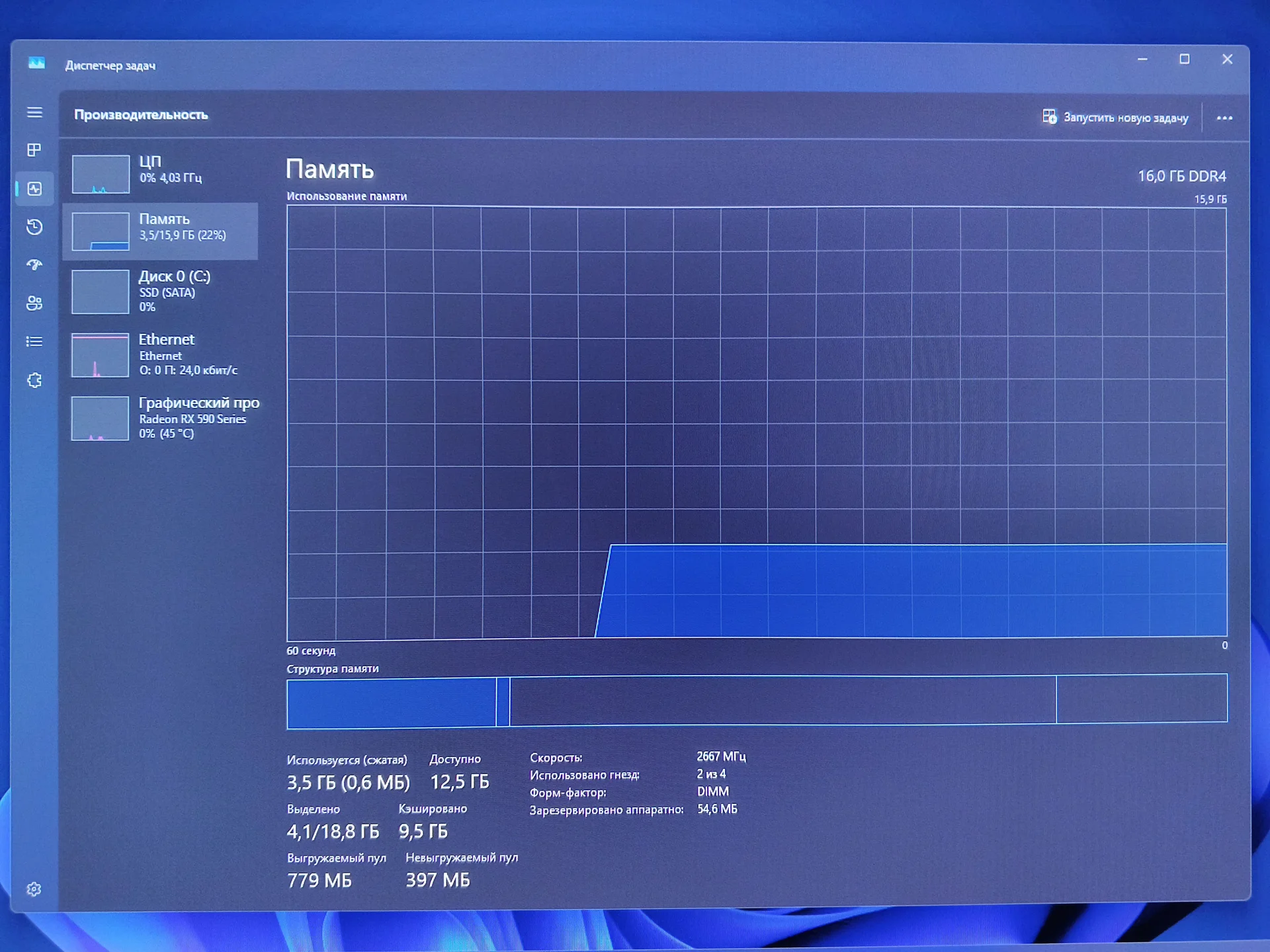Click the in-use segment of memory composition bar
Screen dimensions: 1270x952
[392, 703]
